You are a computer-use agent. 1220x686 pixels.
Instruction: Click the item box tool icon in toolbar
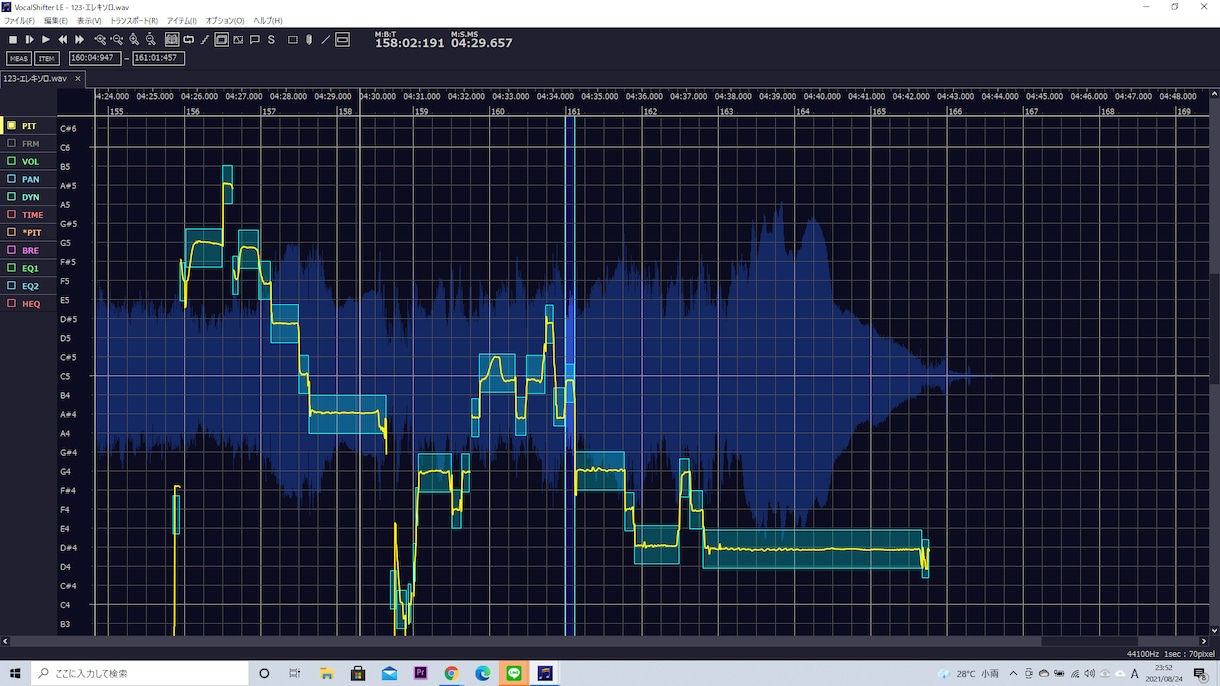point(342,40)
